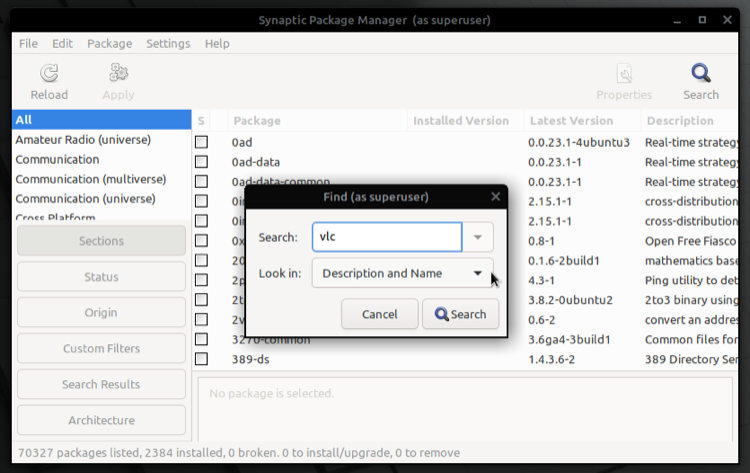Screen dimensions: 750x473
Task: Maximize the Synaptic window
Action: click(702, 20)
